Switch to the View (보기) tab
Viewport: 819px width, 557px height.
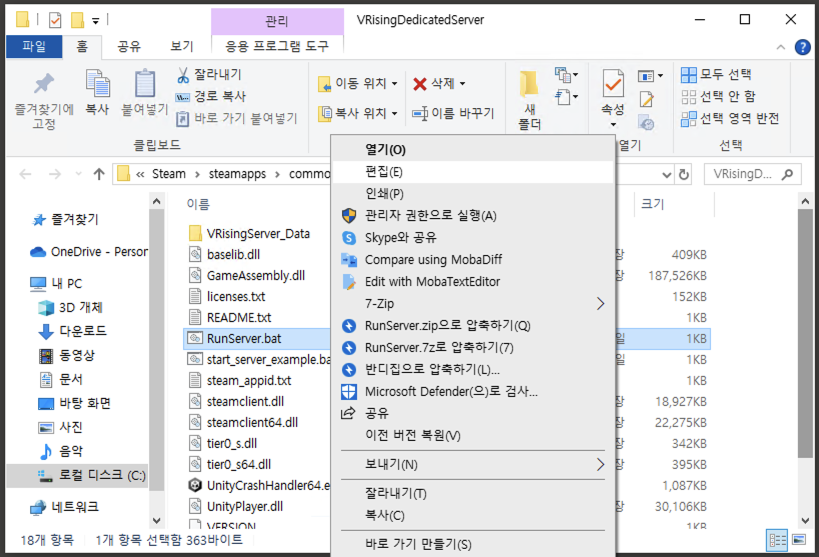[x=182, y=47]
